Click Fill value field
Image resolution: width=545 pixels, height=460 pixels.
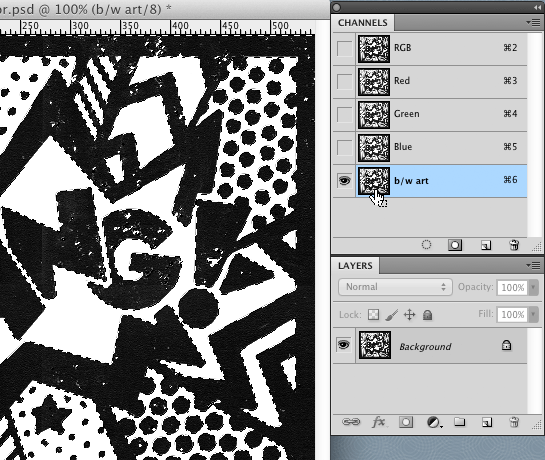click(513, 315)
